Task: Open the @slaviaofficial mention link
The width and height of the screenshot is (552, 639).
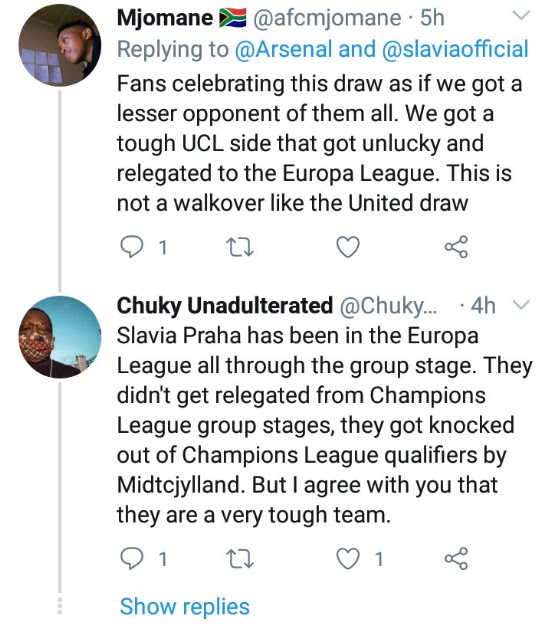Action: (455, 49)
